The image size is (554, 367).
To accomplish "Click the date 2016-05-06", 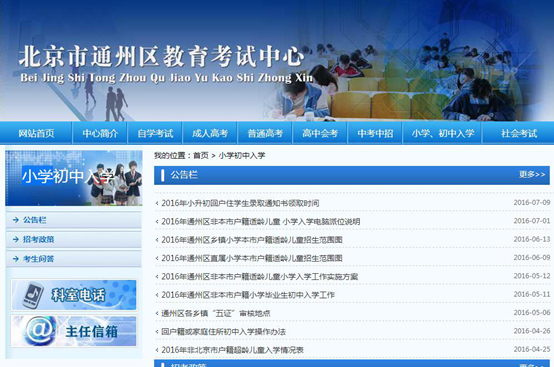I will point(532,313).
